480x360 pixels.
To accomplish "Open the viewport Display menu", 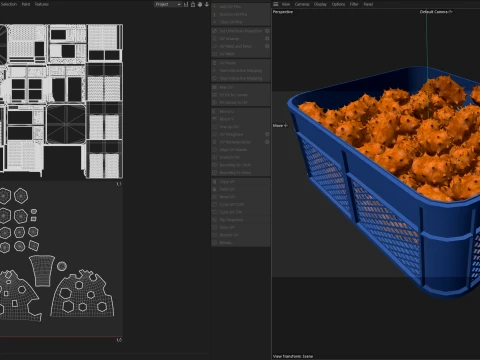I will [320, 4].
